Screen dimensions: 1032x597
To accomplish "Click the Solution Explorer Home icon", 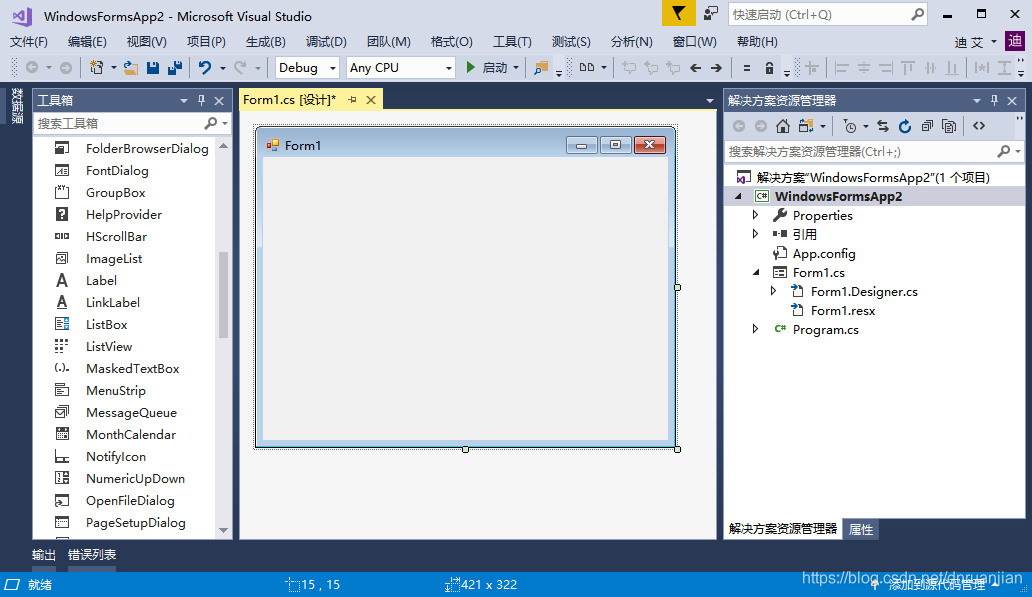I will (x=783, y=126).
